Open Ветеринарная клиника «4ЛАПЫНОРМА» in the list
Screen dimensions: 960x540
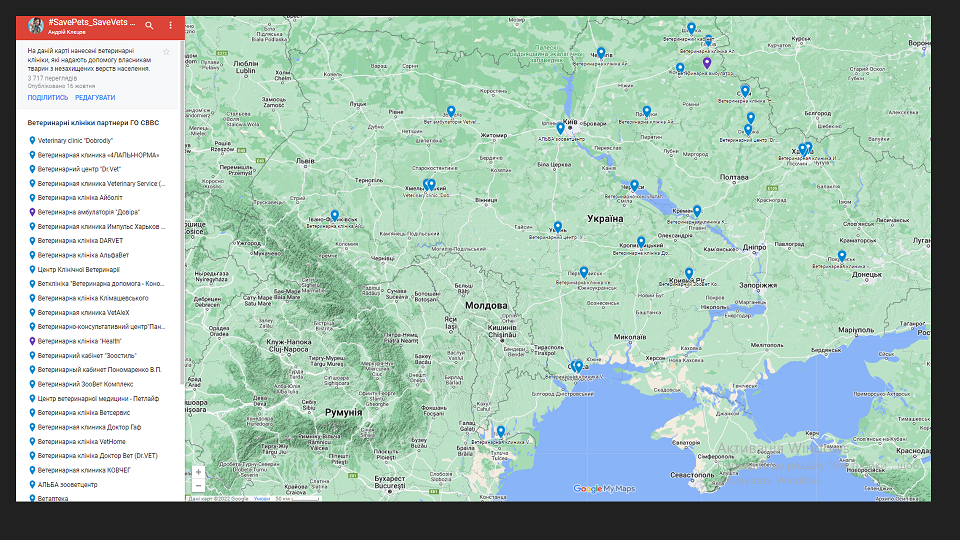[x=101, y=155]
